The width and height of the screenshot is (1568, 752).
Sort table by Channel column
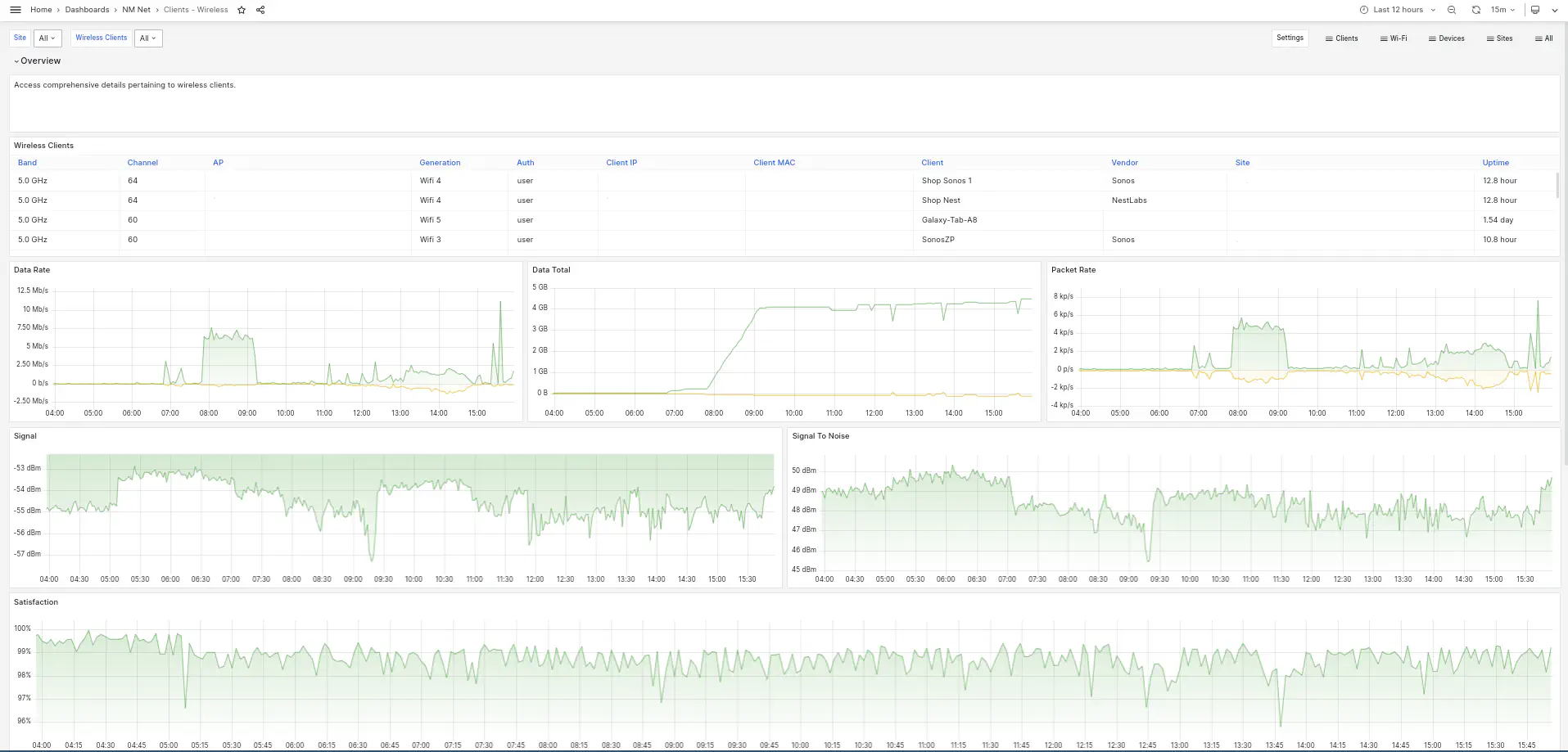click(142, 163)
